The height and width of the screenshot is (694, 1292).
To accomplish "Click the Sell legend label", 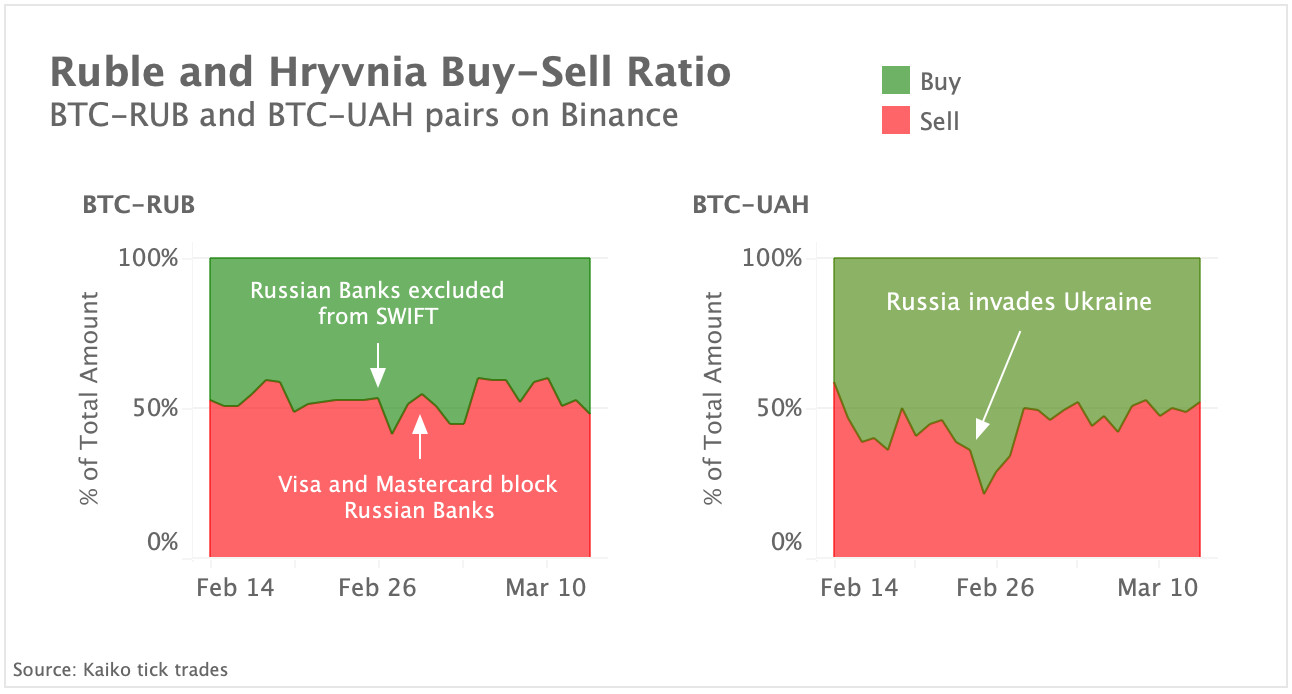I will coord(939,122).
